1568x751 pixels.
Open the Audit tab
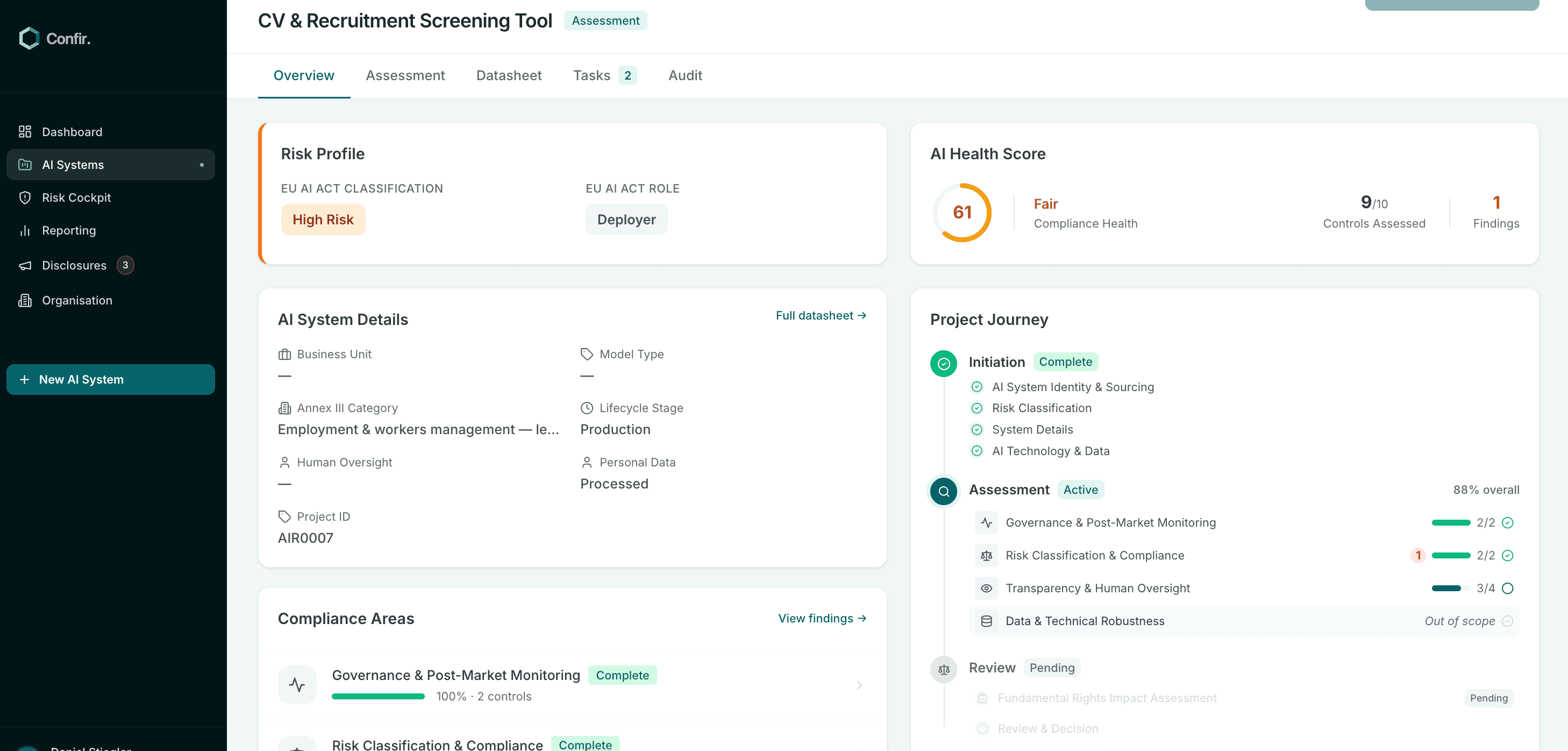[685, 75]
